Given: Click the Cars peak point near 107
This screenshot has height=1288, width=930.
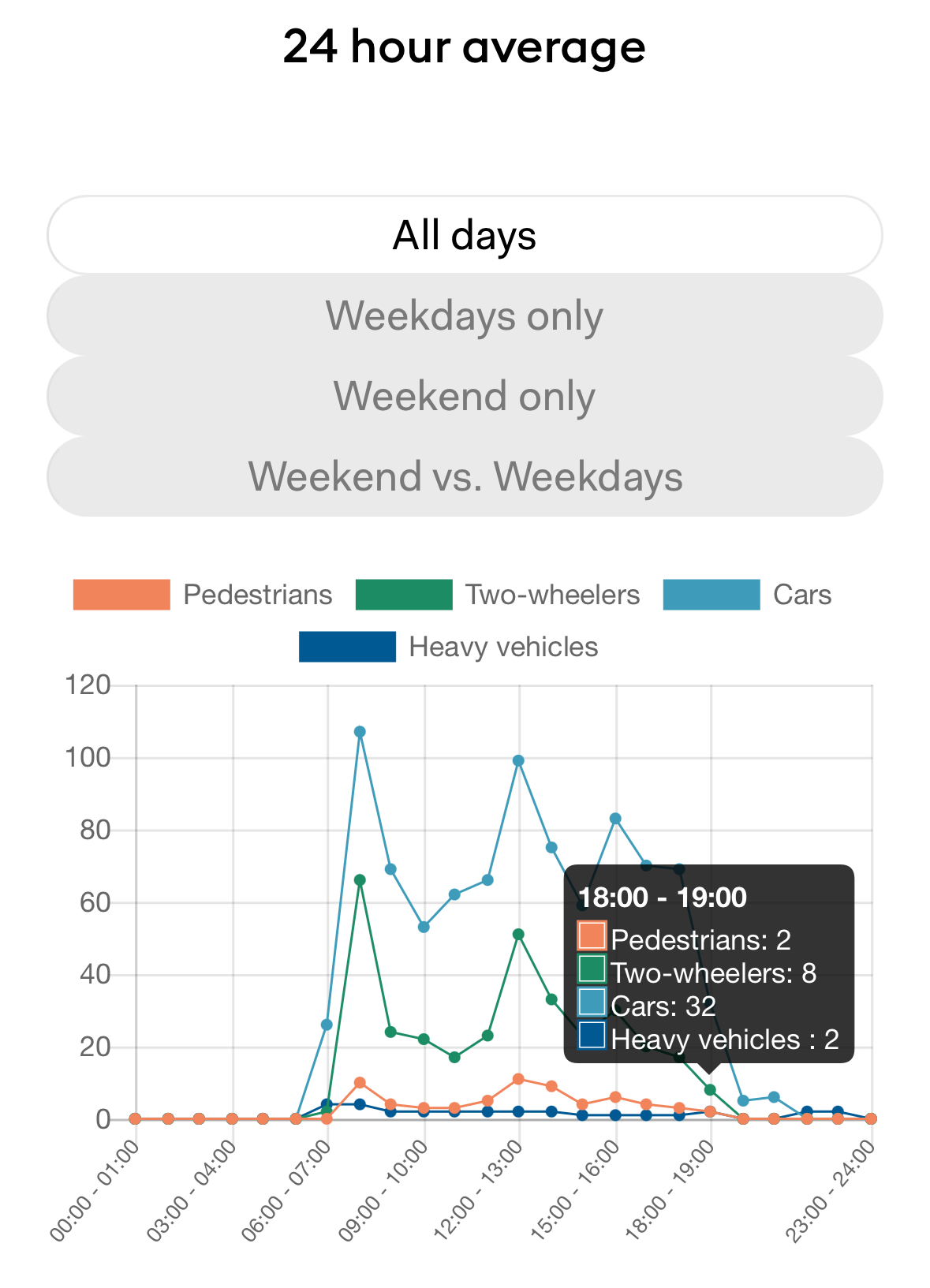Looking at the screenshot, I should click(x=360, y=732).
